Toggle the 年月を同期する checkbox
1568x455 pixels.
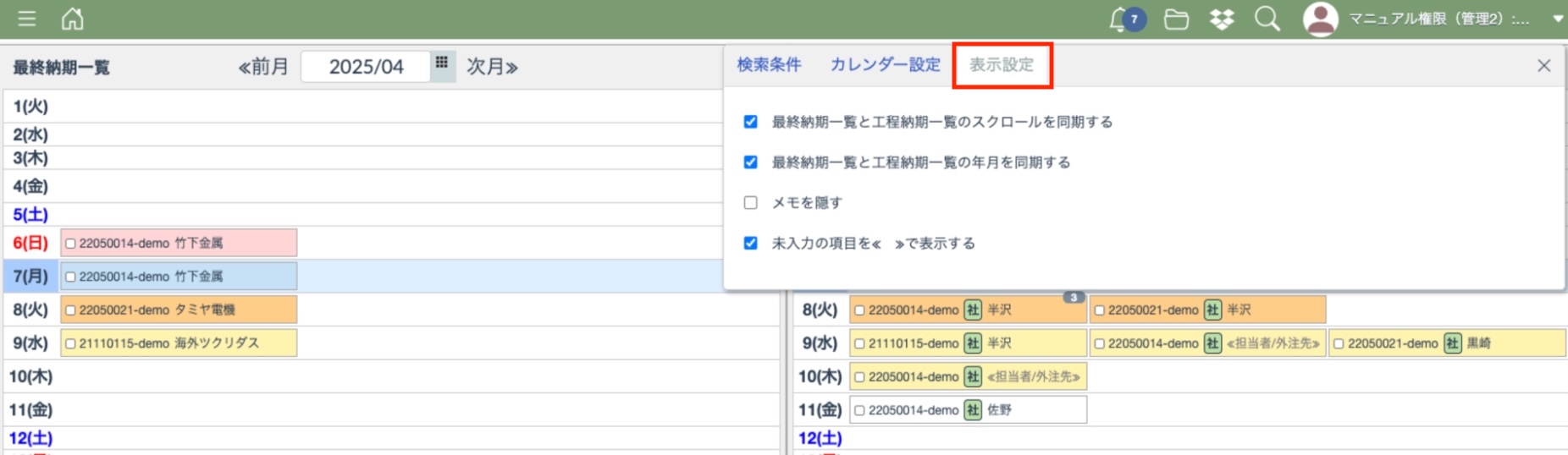(x=750, y=162)
